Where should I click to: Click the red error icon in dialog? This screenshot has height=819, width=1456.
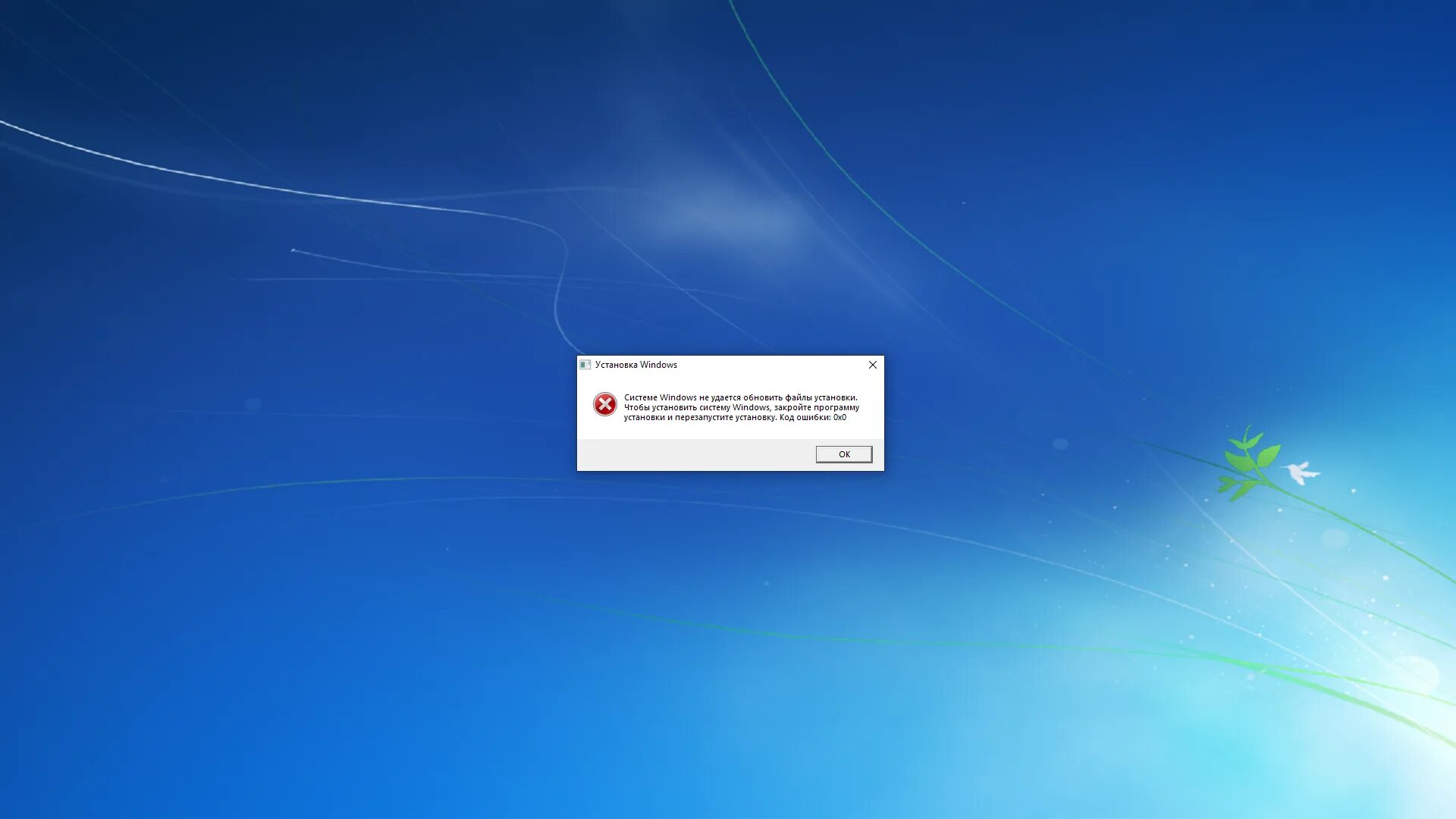tap(605, 404)
